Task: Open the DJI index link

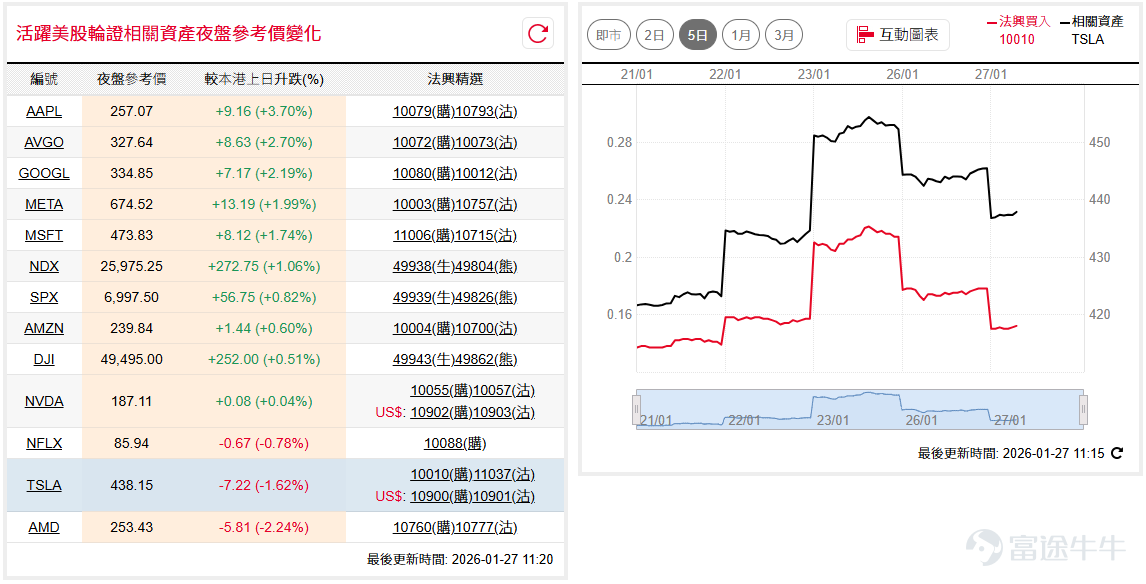Action: point(44,360)
